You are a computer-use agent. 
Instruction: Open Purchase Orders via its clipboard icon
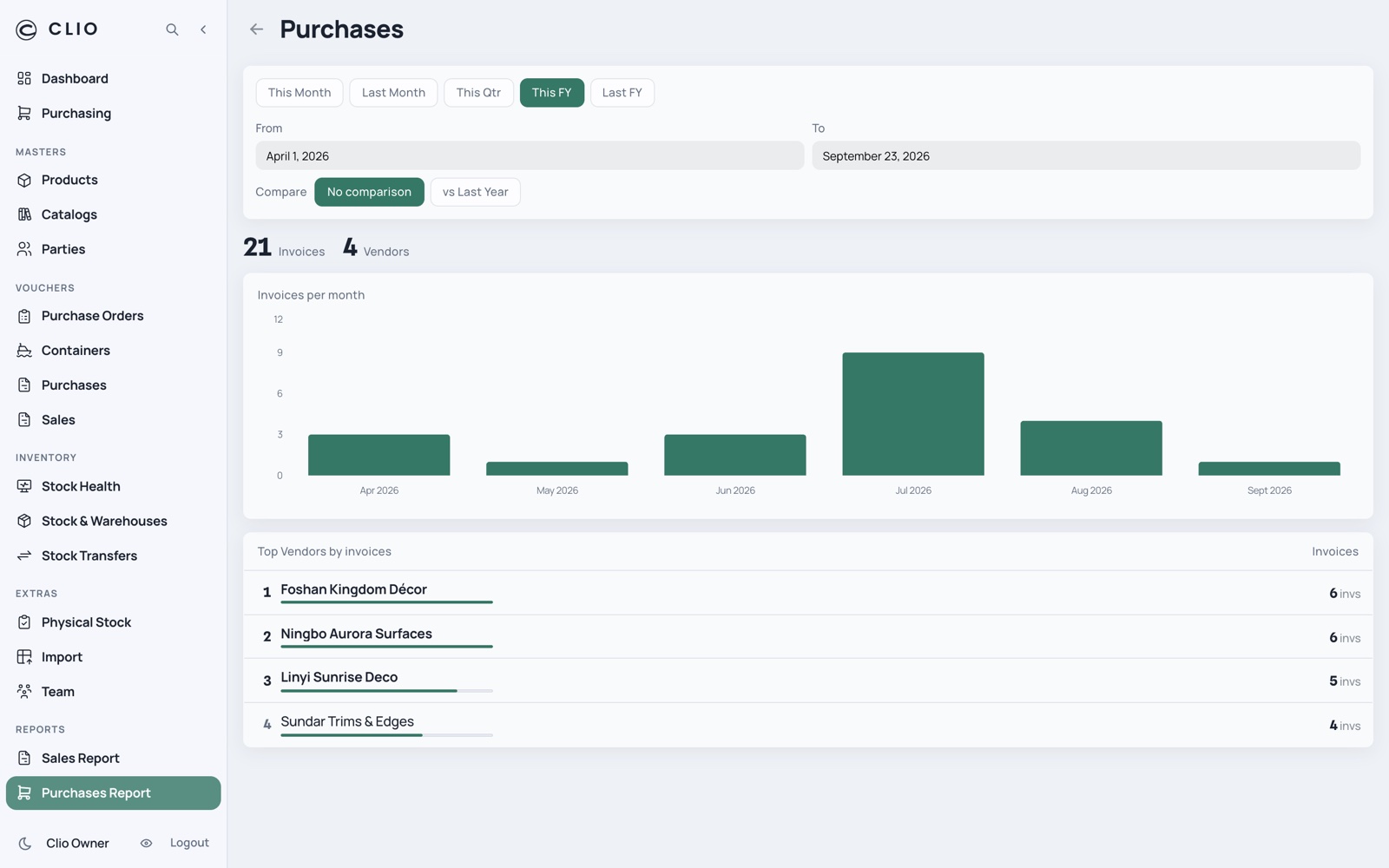click(x=24, y=316)
